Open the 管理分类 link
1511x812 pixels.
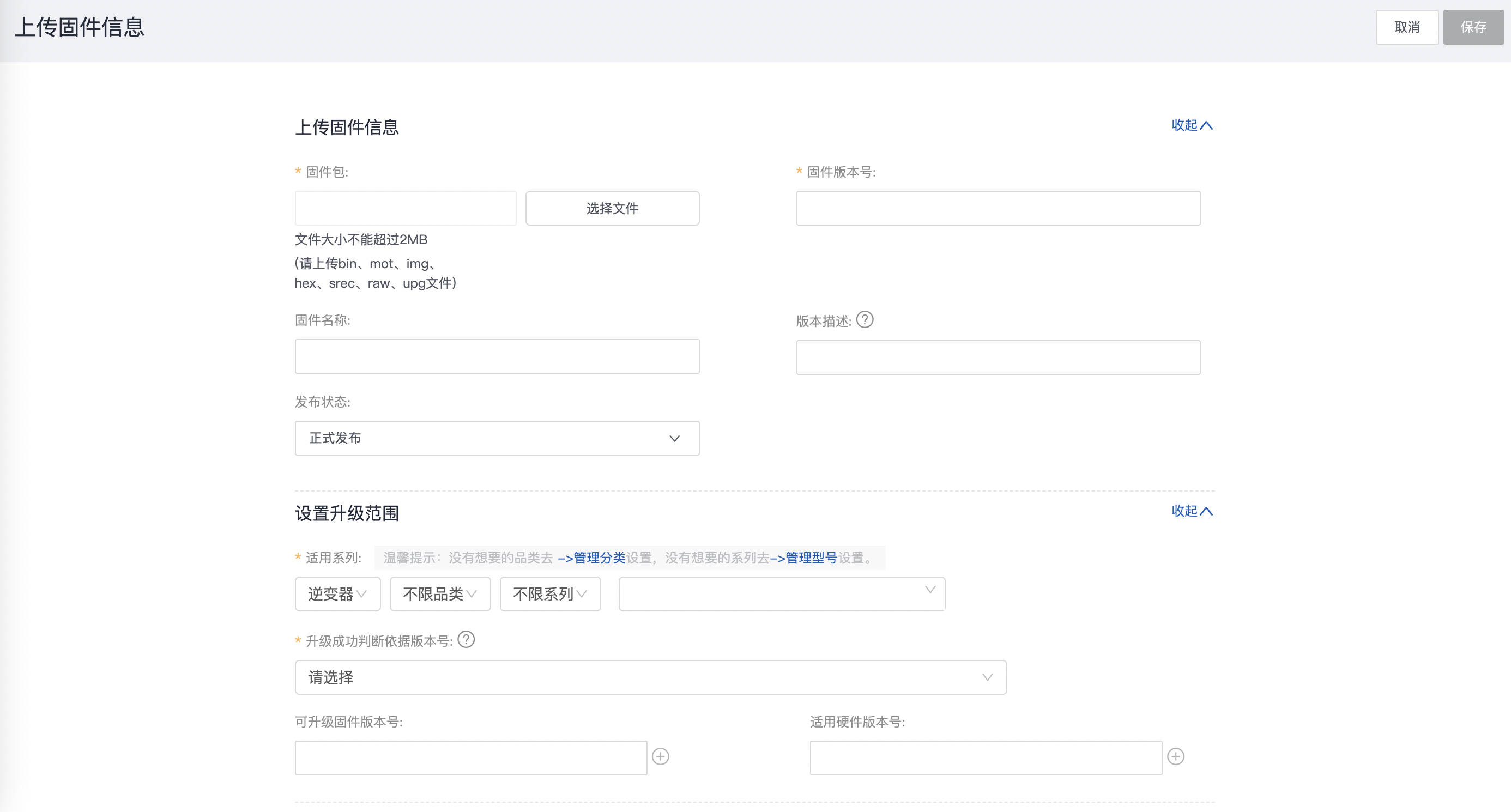click(x=599, y=558)
